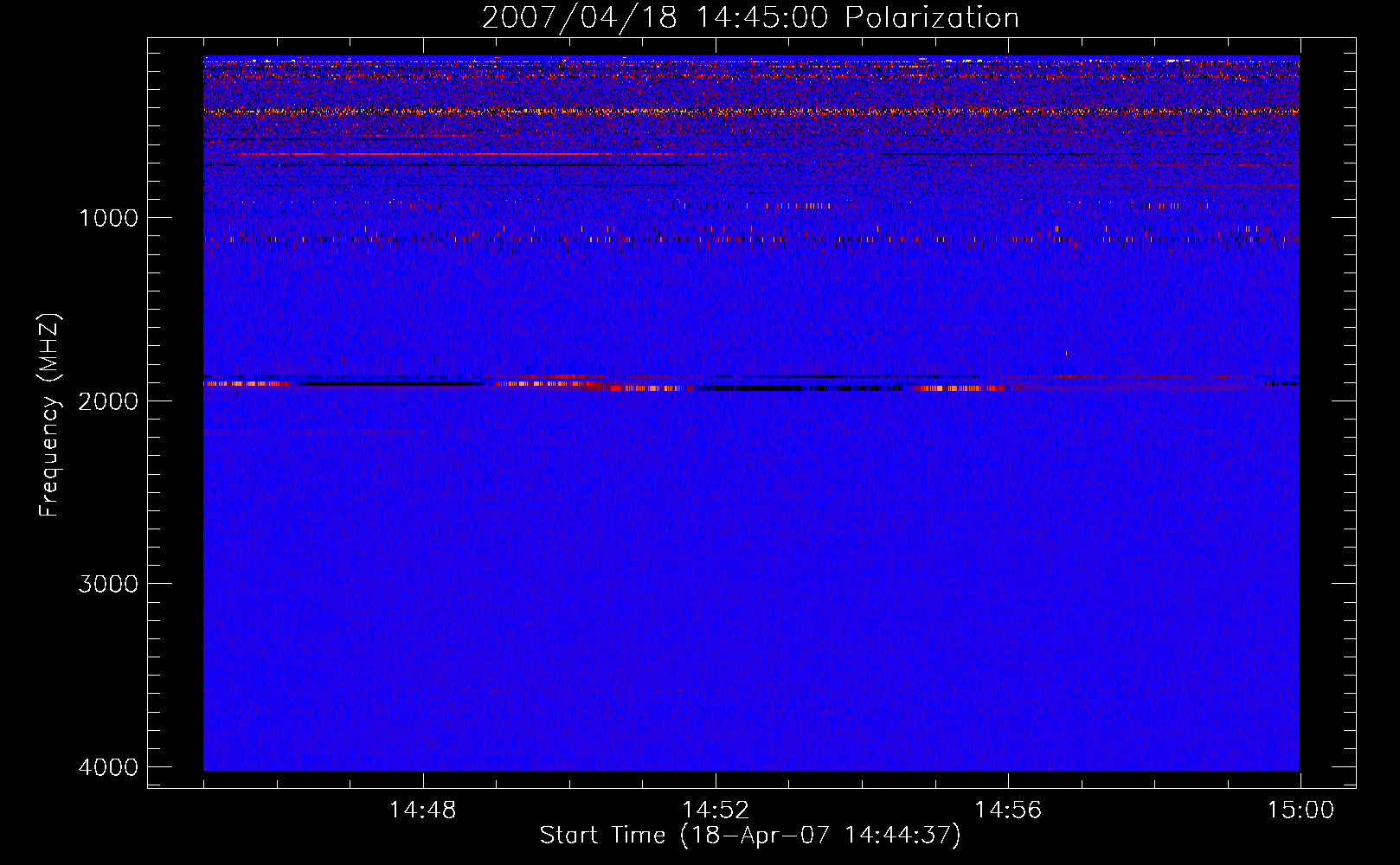Screen dimensions: 1400x865
Task: Click the plot title '2007/04/18 14:45:00 Polarization'
Action: 750,17
